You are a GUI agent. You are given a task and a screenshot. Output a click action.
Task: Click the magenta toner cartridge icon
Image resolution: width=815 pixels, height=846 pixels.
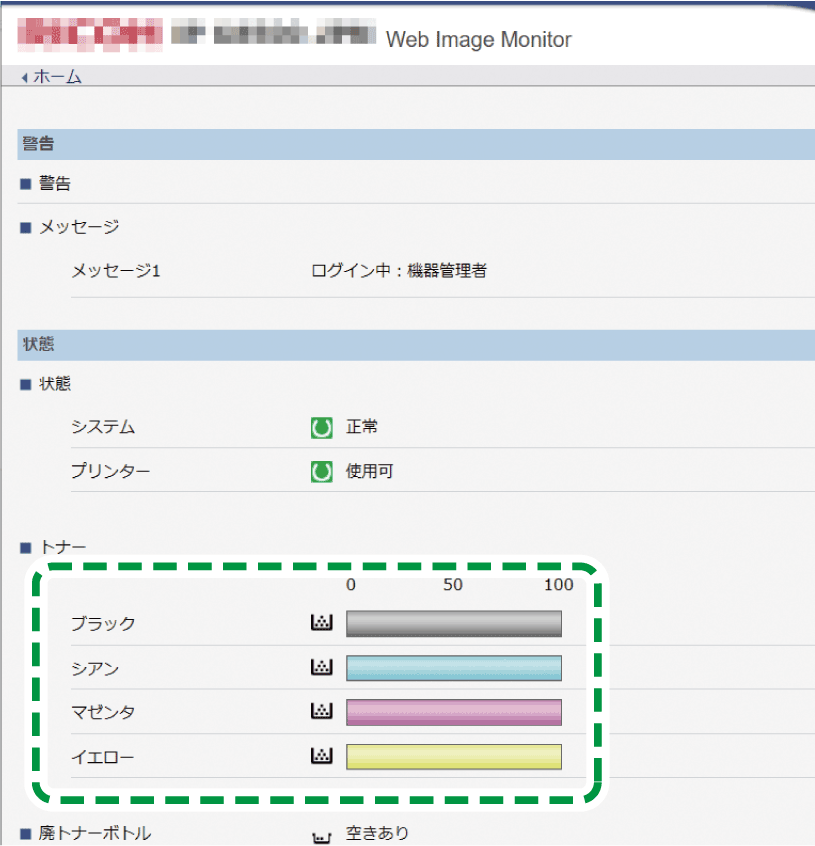pos(321,712)
